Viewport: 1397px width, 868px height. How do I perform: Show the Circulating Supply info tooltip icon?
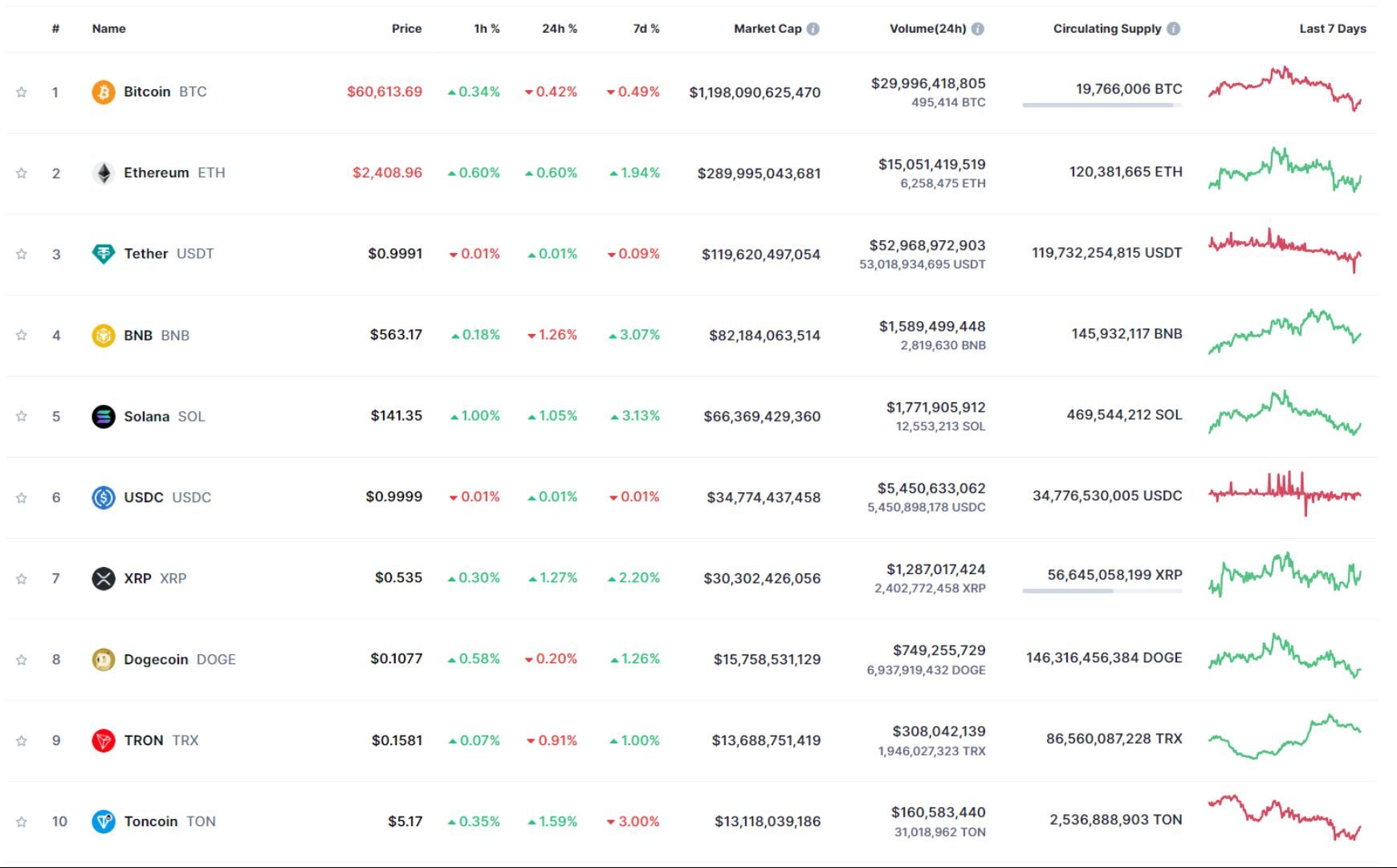coord(1174,29)
